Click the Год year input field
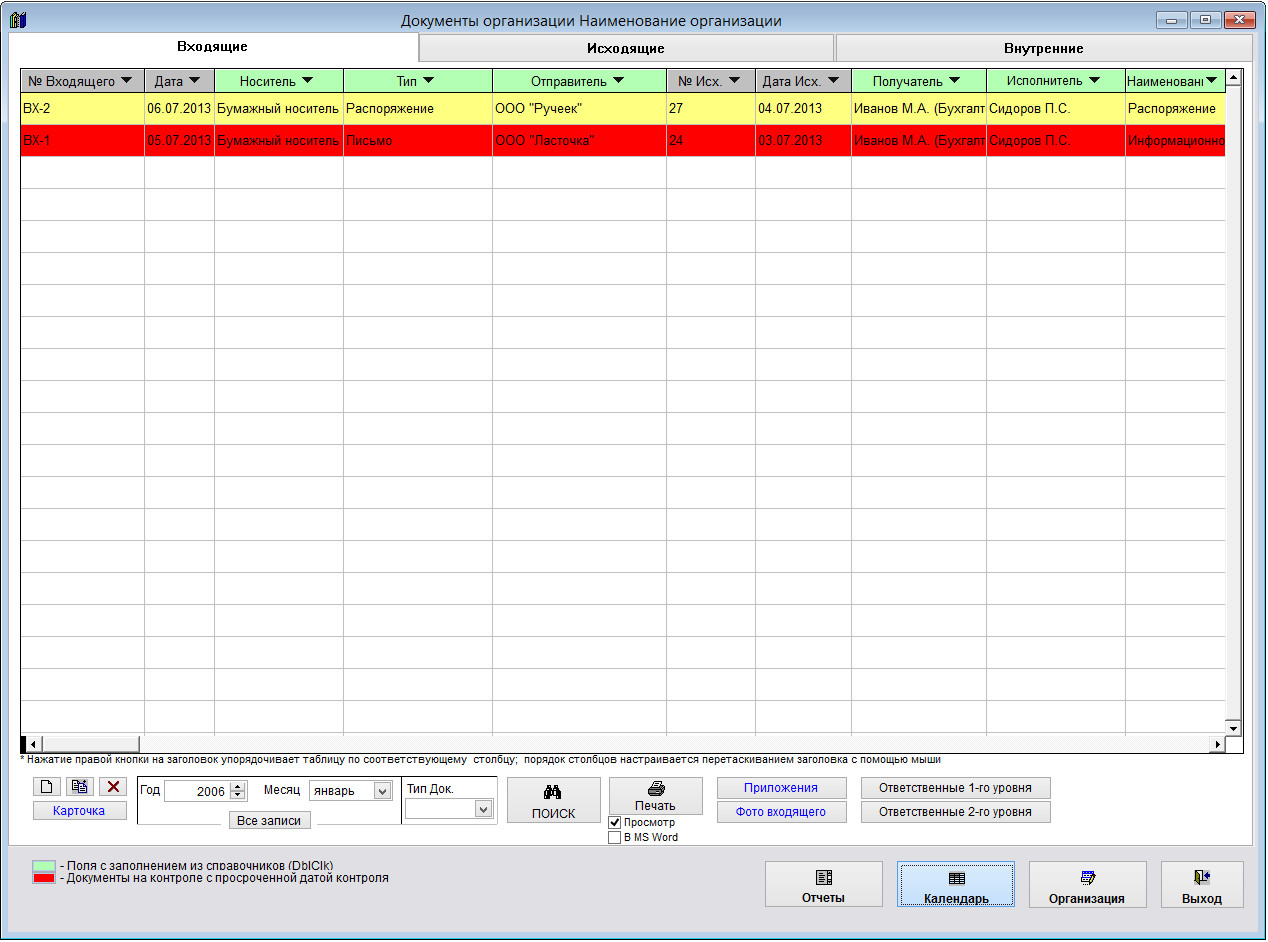 tap(196, 791)
